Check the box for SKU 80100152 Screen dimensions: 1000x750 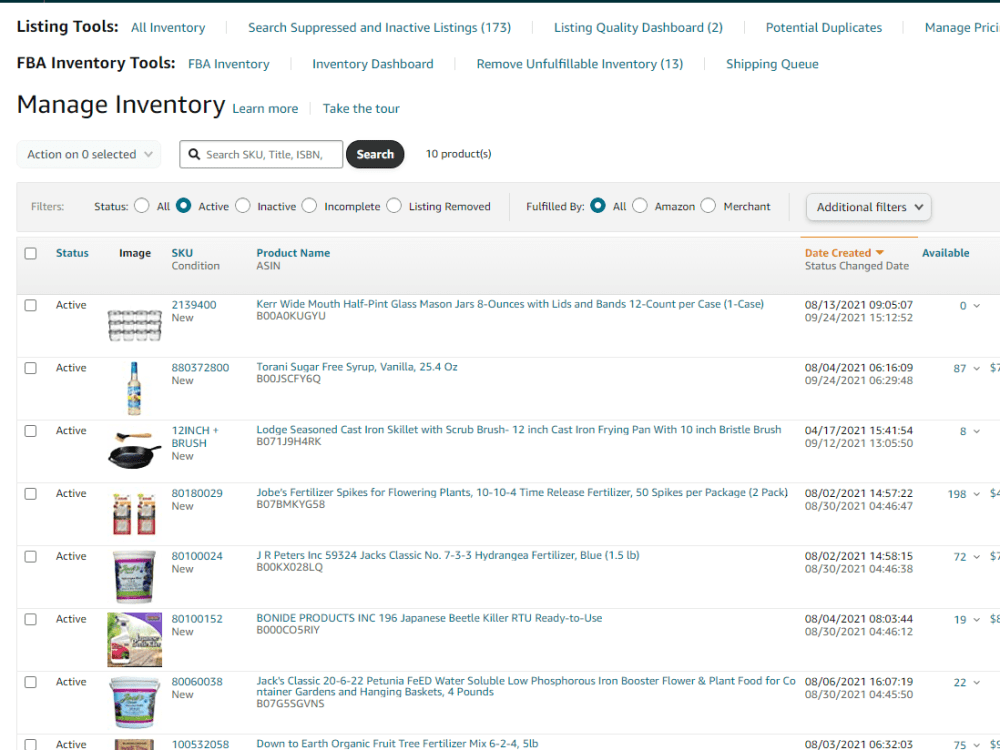[31, 619]
